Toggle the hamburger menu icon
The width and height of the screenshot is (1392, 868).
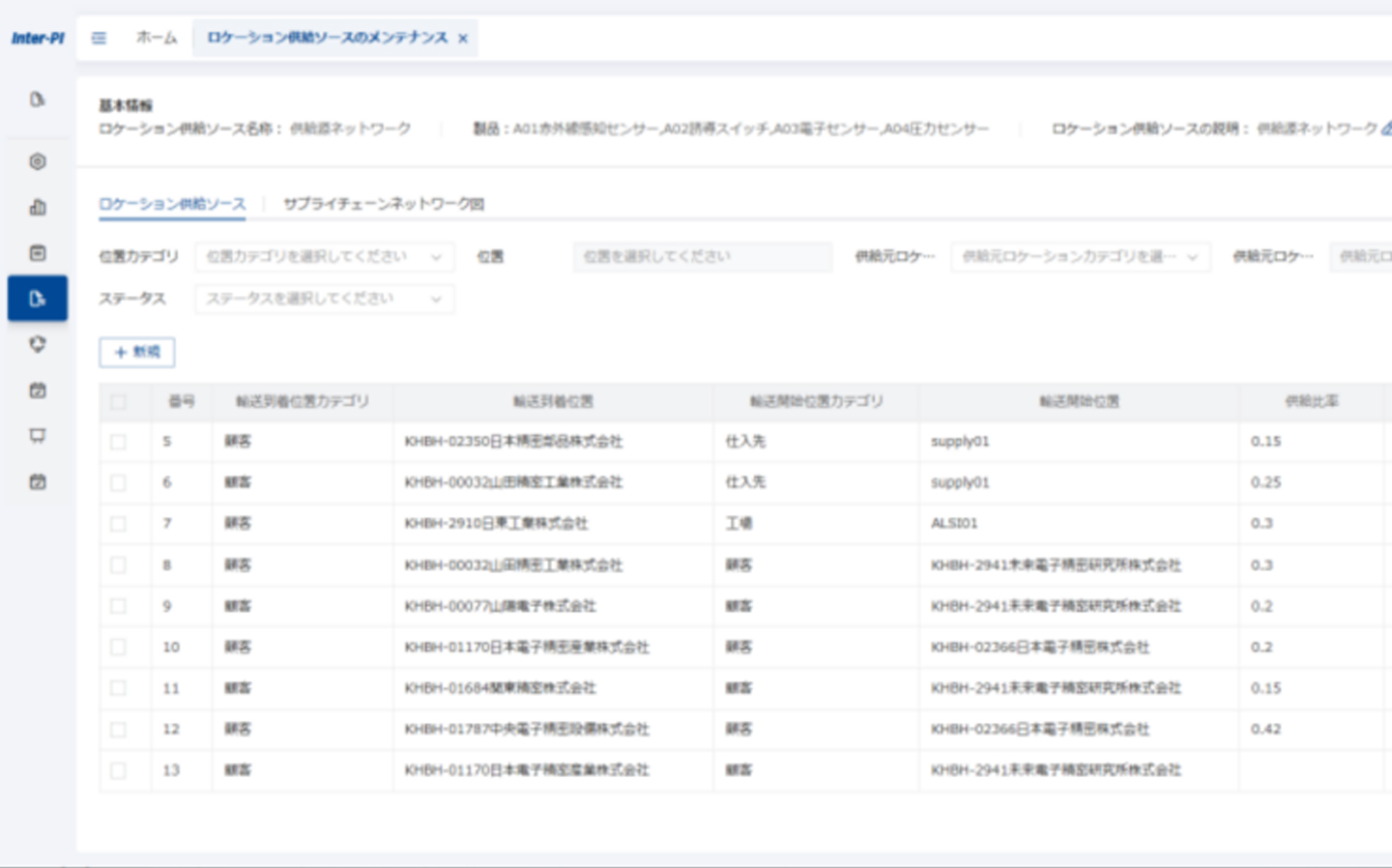click(99, 38)
